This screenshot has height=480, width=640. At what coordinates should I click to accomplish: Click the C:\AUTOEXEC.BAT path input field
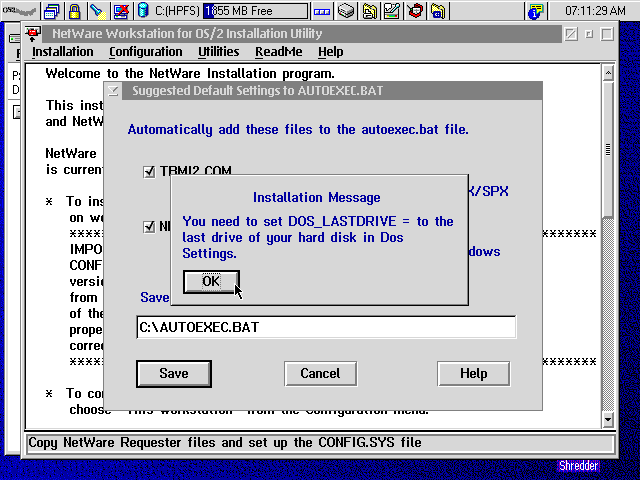[x=326, y=327]
